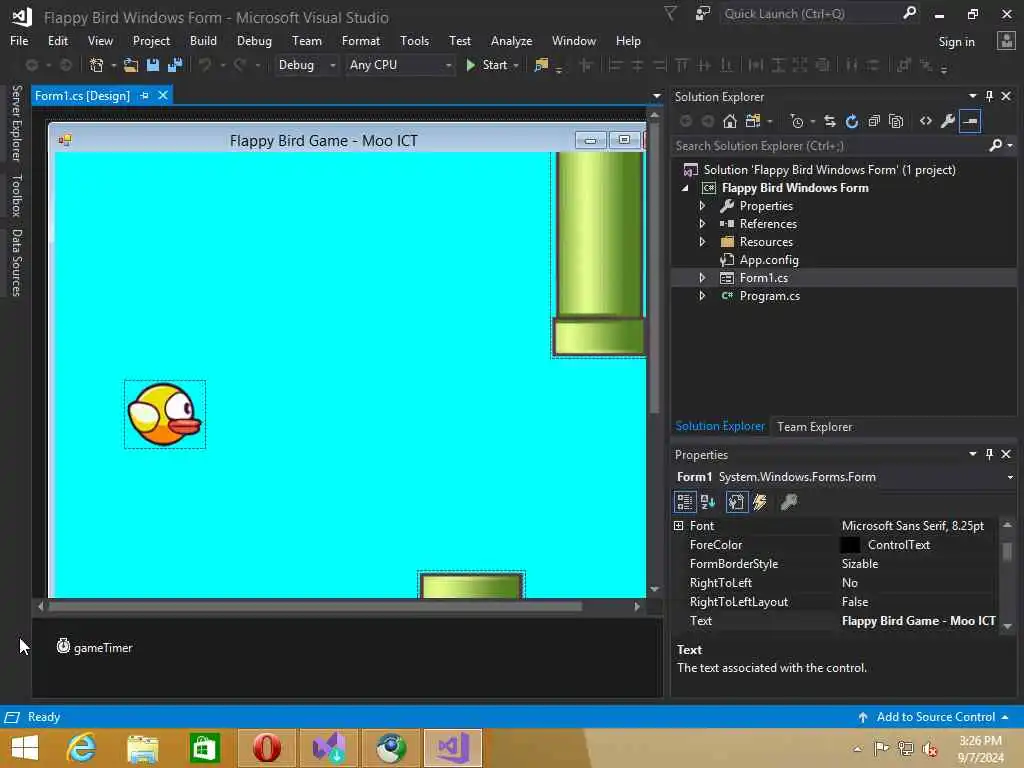1024x768 pixels.
Task: Click the Windows Start button
Action: (x=25, y=748)
